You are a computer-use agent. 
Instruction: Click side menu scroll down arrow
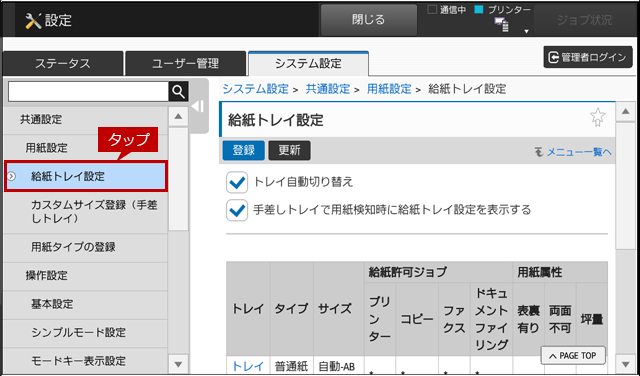point(178,363)
